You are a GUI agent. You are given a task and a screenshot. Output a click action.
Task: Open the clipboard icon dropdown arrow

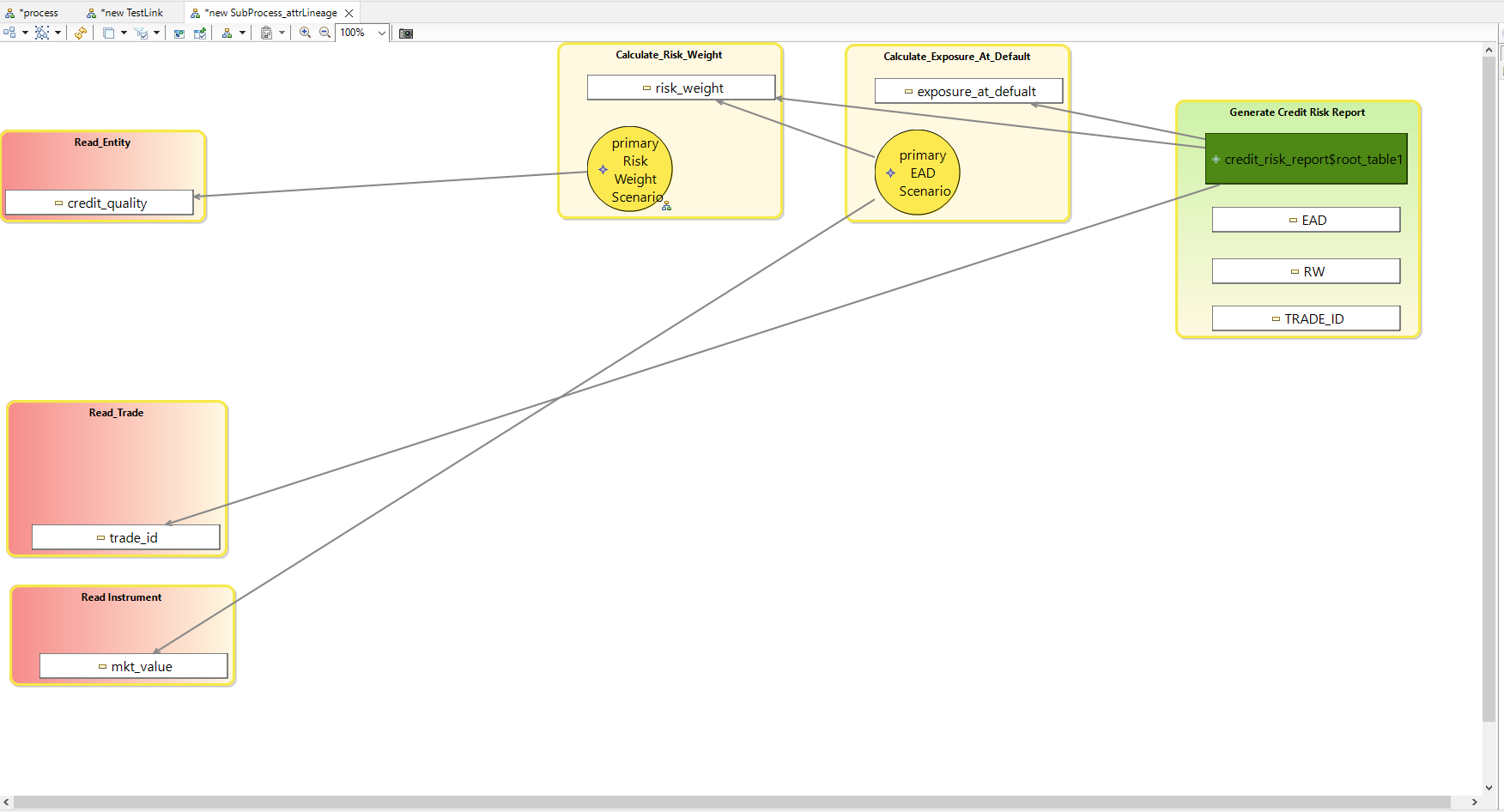282,33
